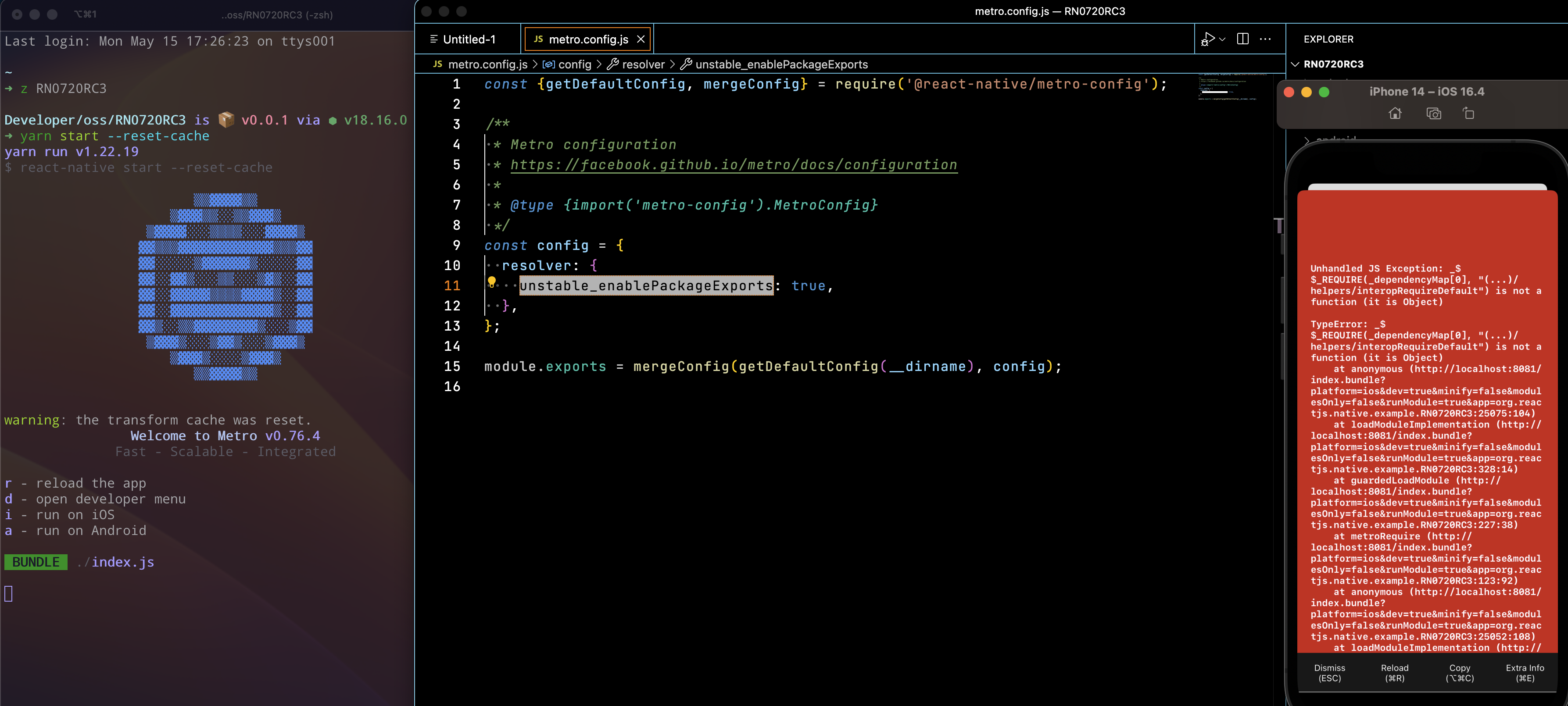Switch to the Untitled-1 tab
1568x706 pixels.
(468, 38)
